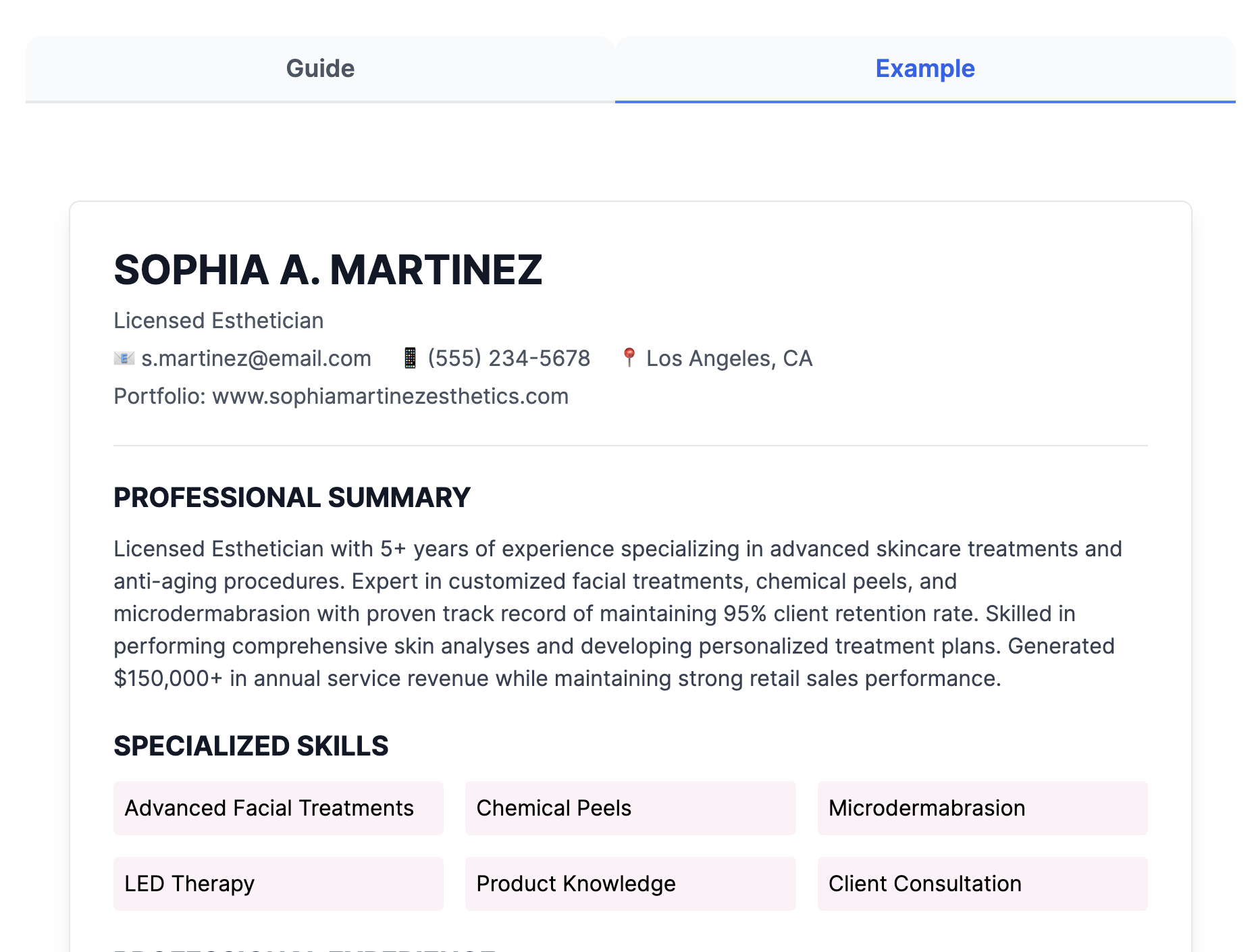Click the email envelope icon
The height and width of the screenshot is (952, 1256).
pos(124,358)
